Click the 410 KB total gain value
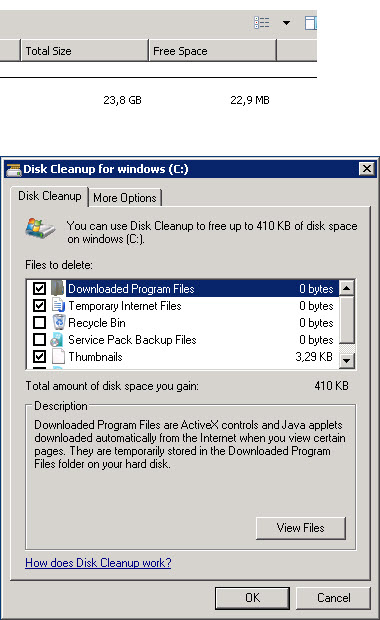 coord(331,386)
